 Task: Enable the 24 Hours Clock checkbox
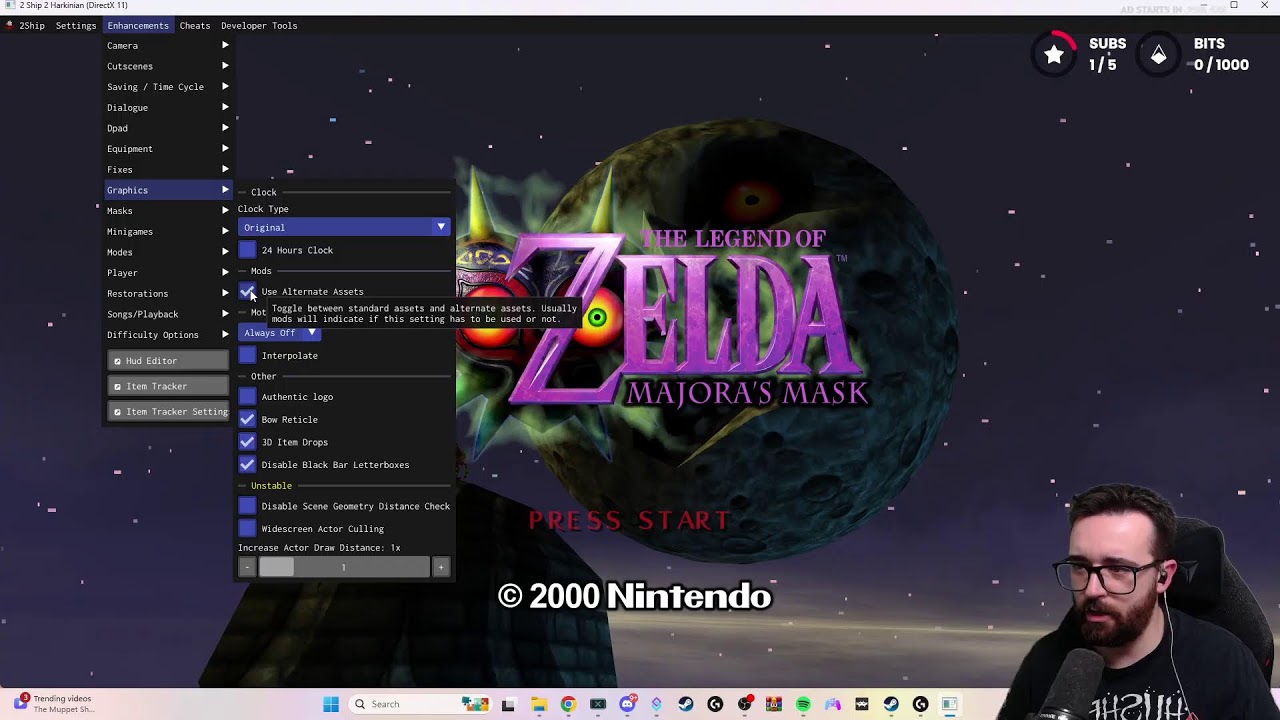click(x=247, y=250)
